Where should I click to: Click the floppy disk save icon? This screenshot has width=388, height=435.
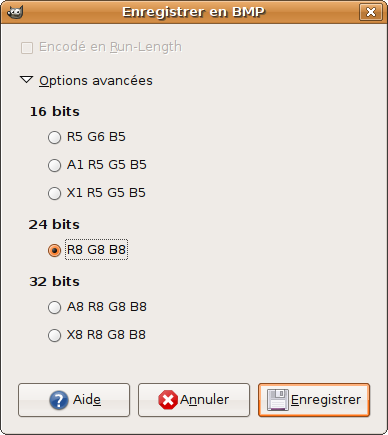(278, 400)
